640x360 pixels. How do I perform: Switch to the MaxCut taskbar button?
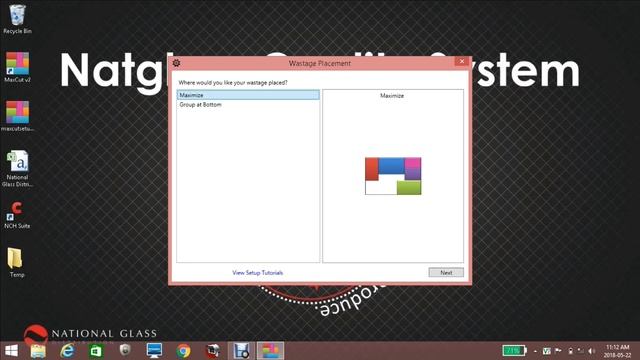pos(270,351)
